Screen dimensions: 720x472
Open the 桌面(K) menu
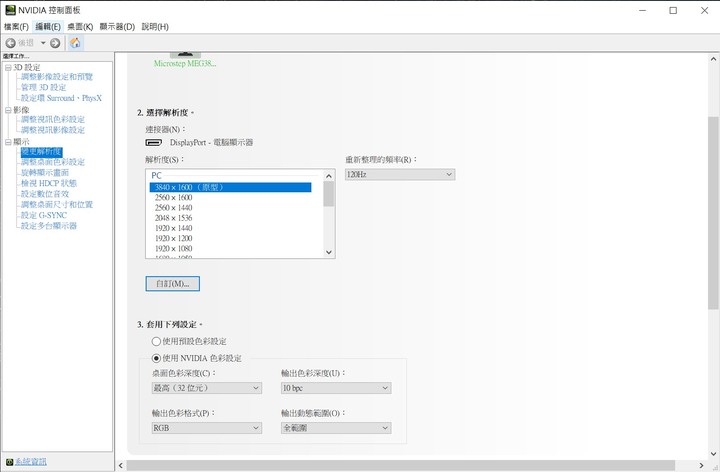click(80, 27)
